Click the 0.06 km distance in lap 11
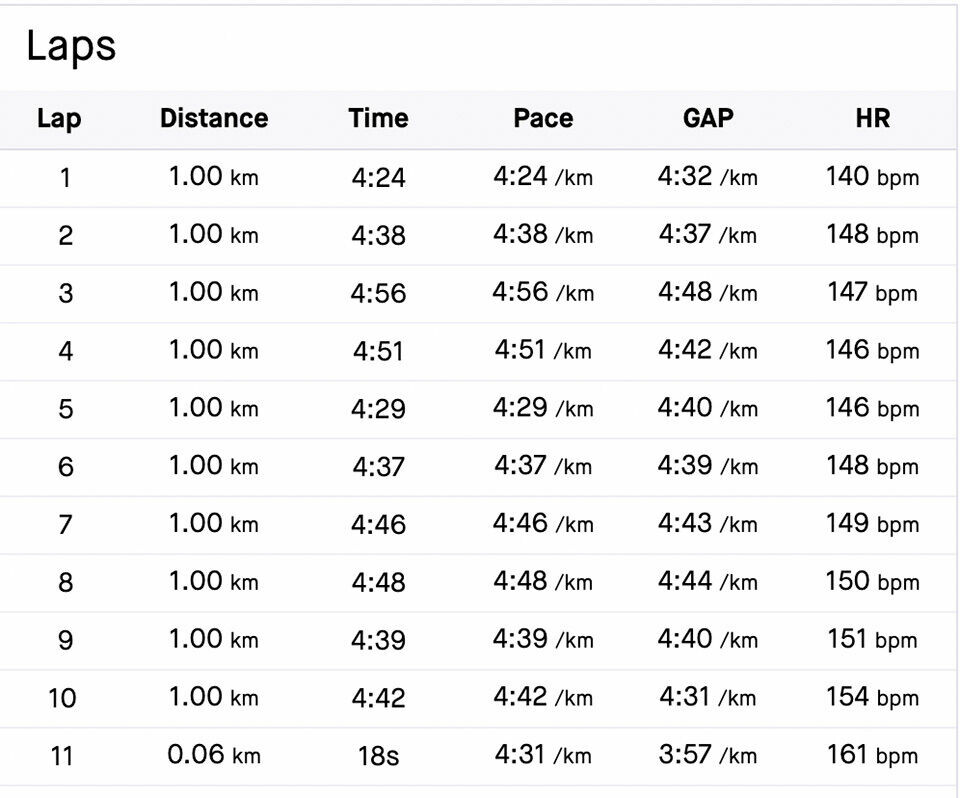 [214, 755]
